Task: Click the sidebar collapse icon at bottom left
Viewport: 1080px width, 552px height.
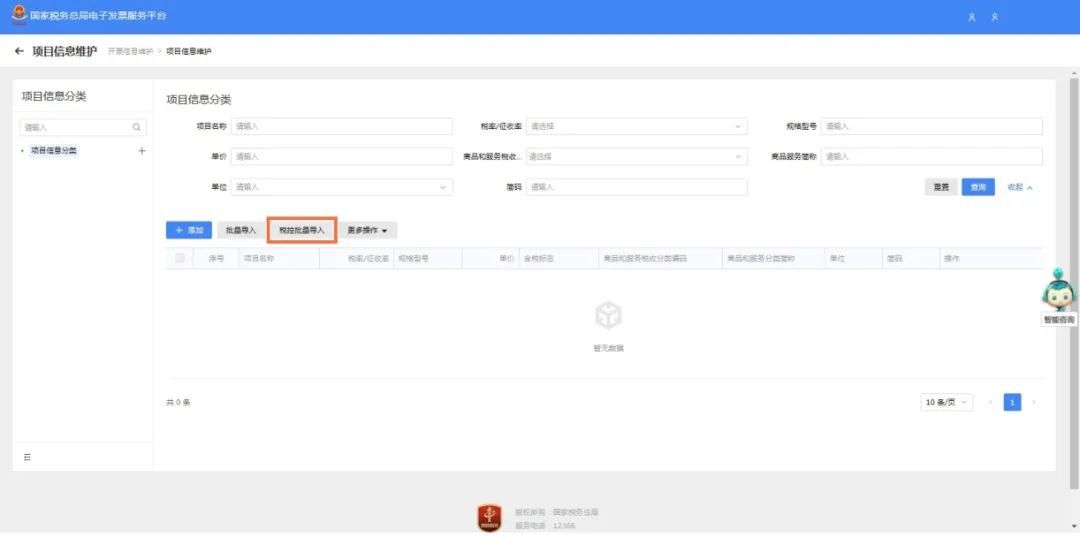Action: pyautogui.click(x=27, y=457)
